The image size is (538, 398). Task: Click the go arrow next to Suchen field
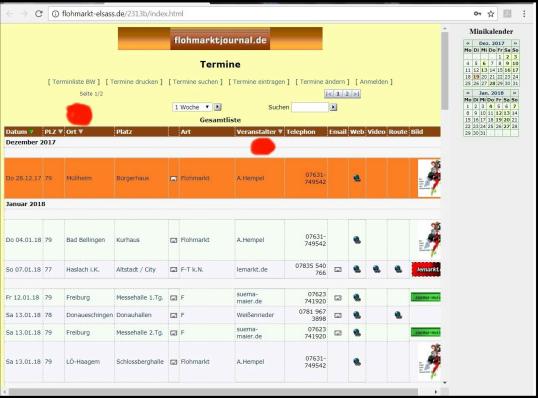[x=333, y=107]
